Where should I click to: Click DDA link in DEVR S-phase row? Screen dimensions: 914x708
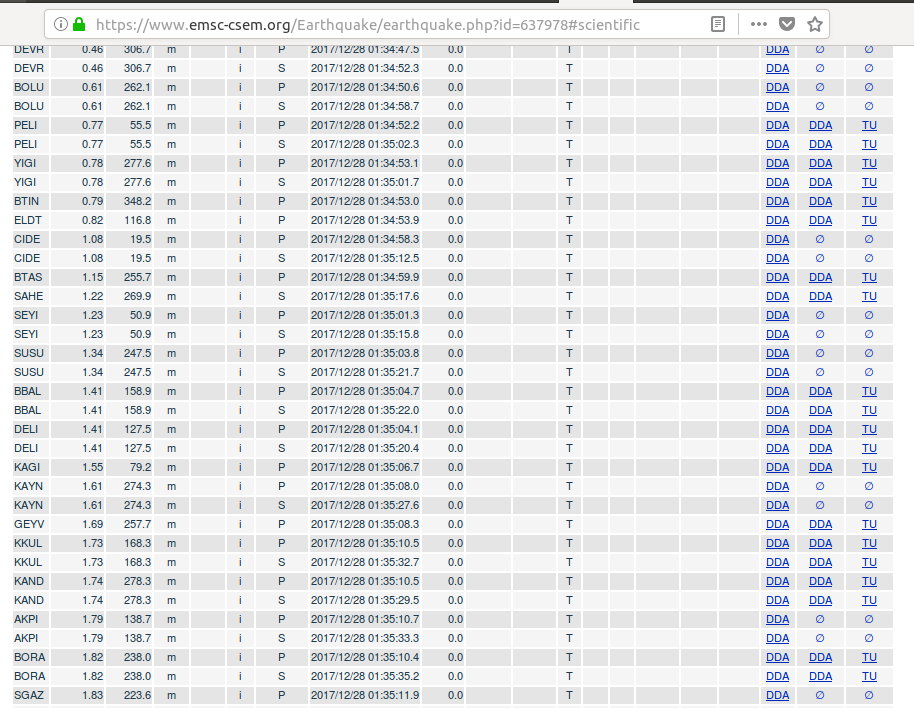tap(777, 68)
